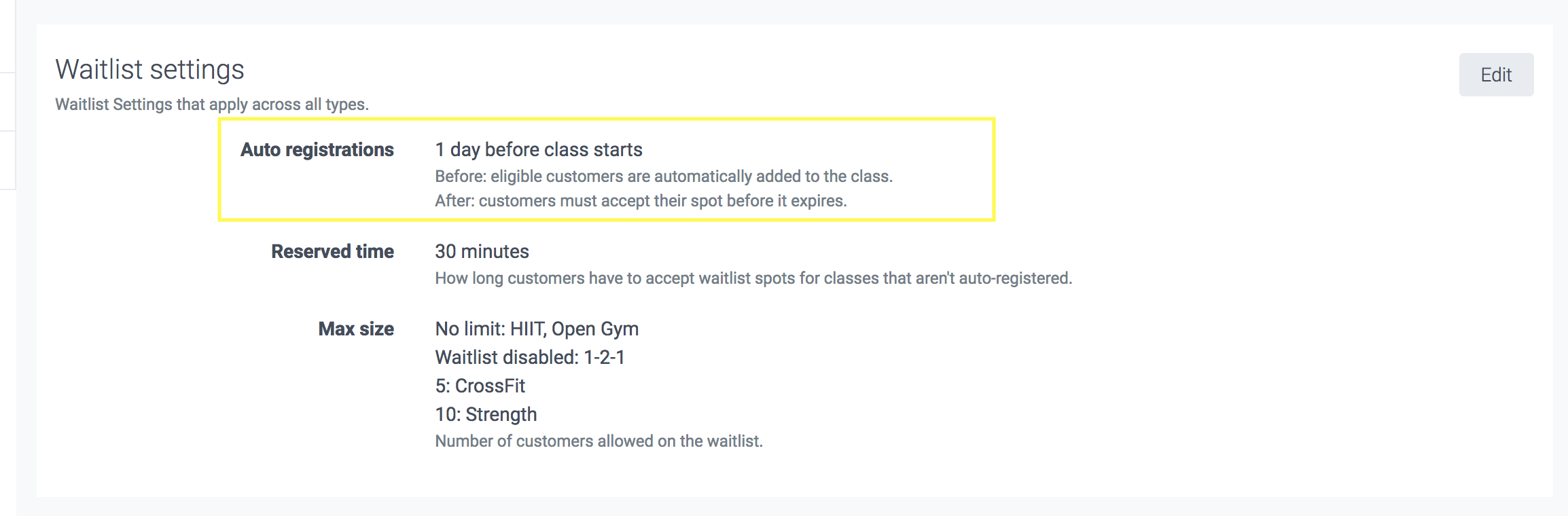Image resolution: width=1568 pixels, height=516 pixels.
Task: Click the '30 minutes' reserved time value
Action: point(482,251)
